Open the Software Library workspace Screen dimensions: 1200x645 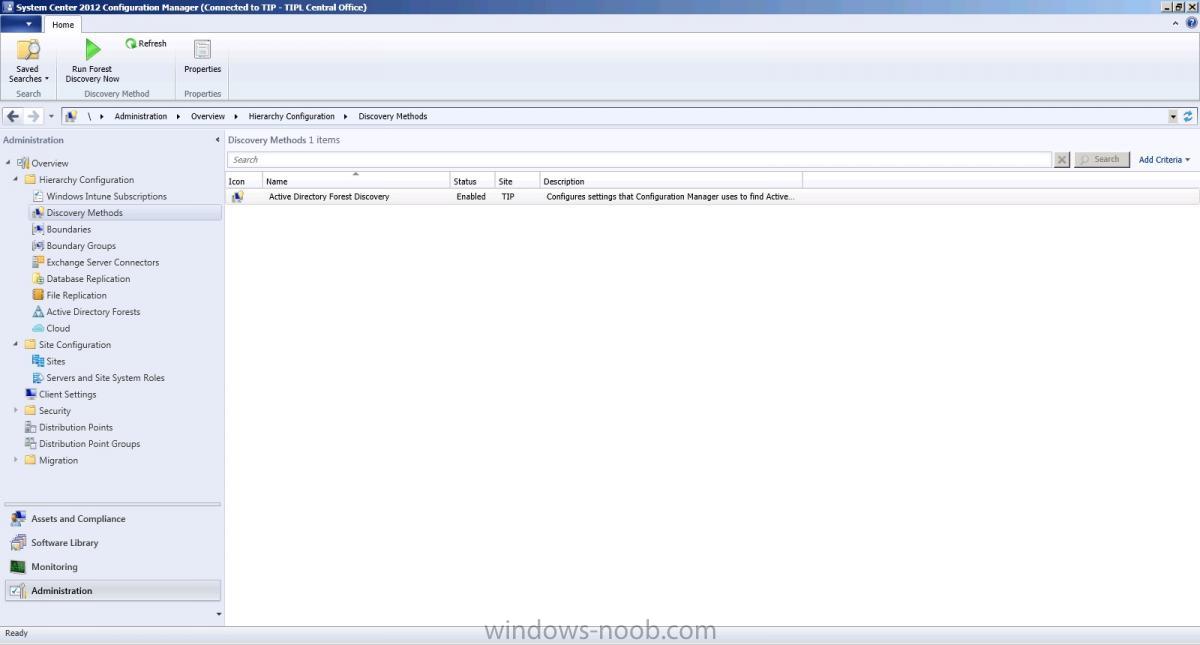113,543
